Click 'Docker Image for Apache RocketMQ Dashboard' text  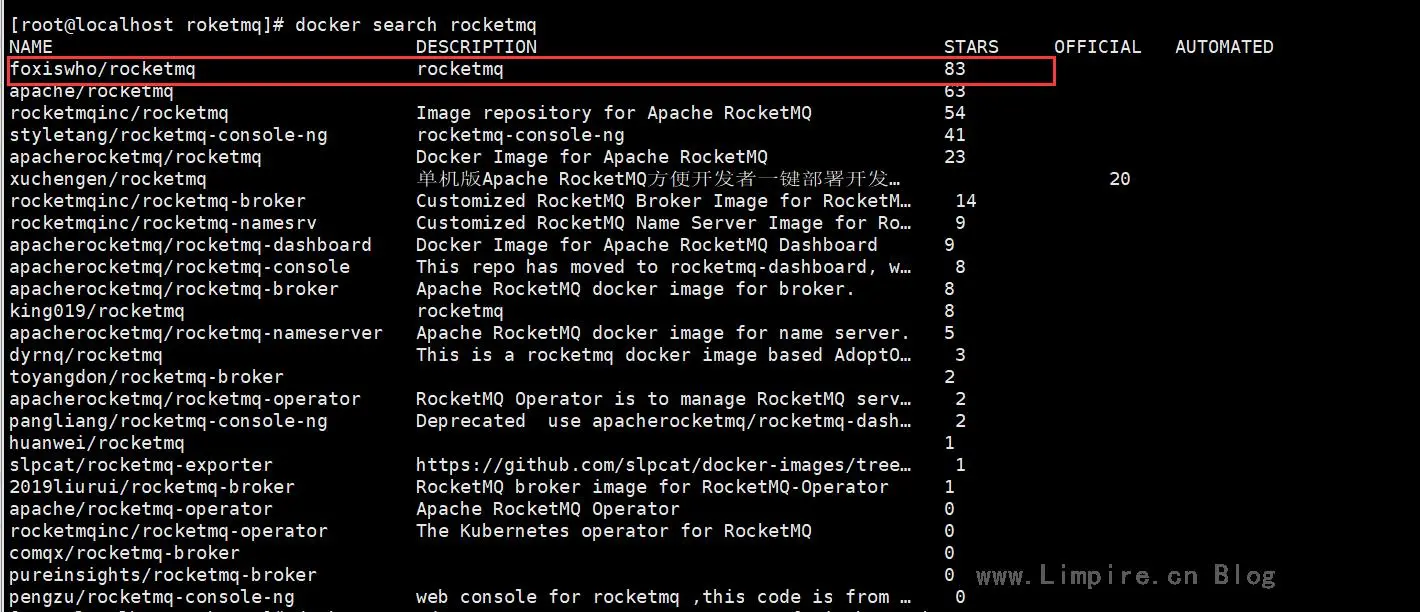[x=647, y=245]
